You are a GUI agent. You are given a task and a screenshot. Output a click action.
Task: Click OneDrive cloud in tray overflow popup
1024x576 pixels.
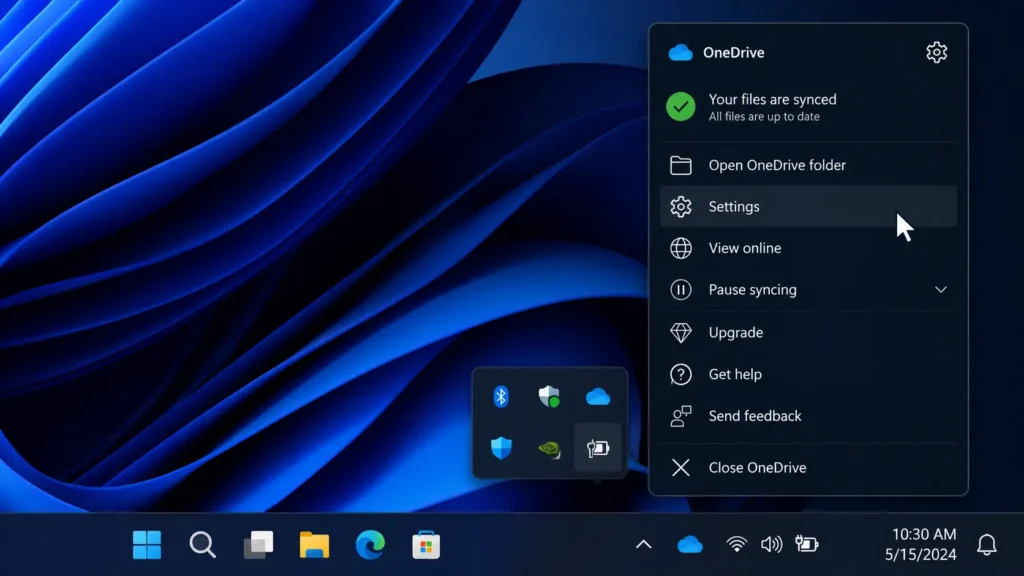(x=598, y=396)
